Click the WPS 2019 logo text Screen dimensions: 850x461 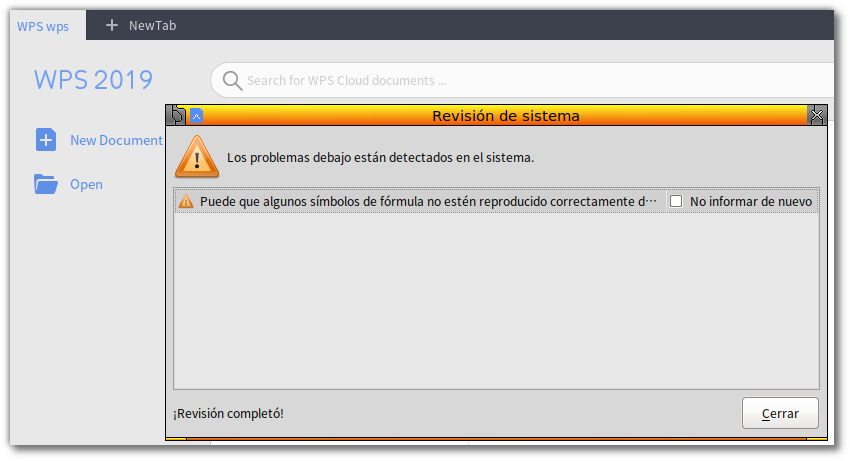93,80
